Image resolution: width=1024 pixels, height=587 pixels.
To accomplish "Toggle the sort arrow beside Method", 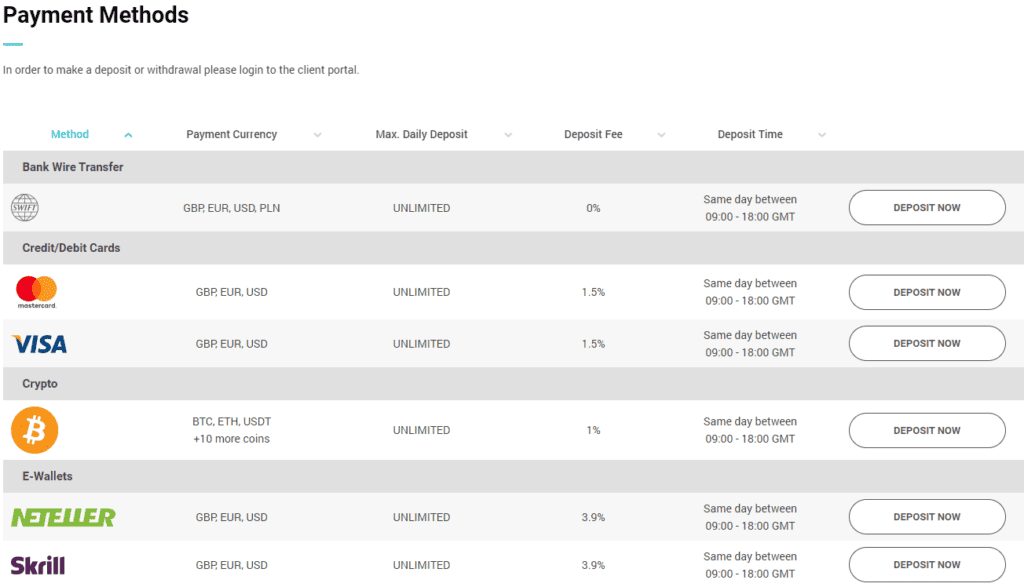I will pyautogui.click(x=128, y=135).
